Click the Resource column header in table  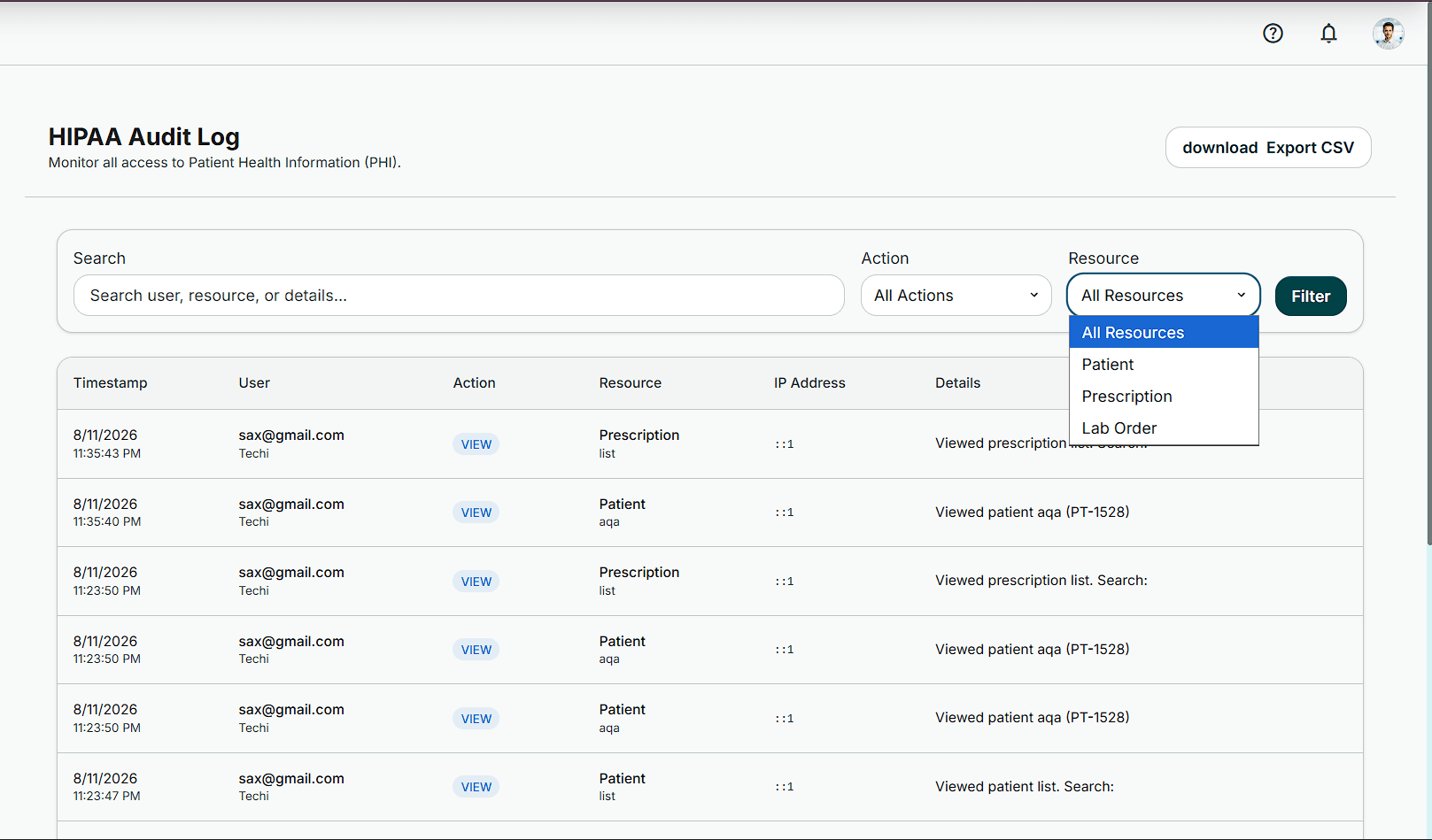tap(630, 383)
